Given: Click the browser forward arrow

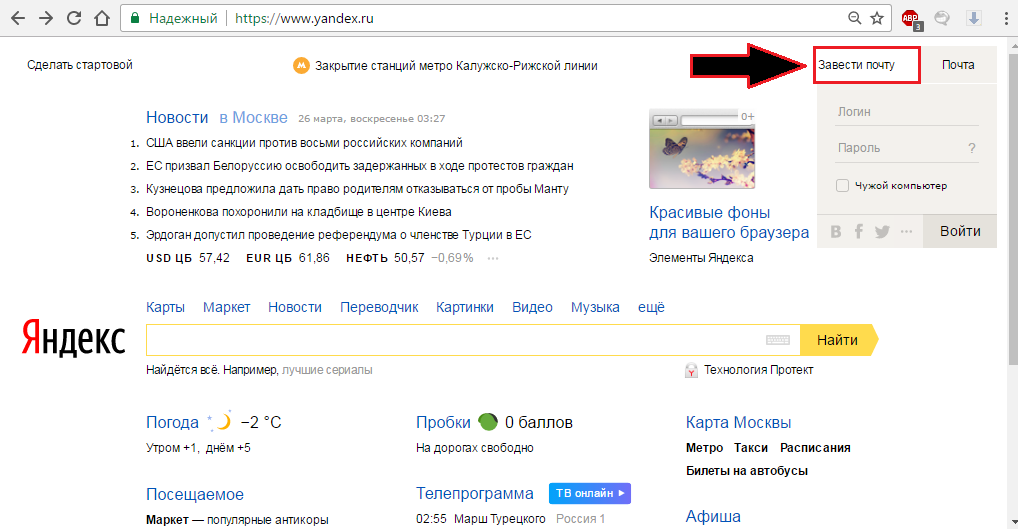Looking at the screenshot, I should point(45,18).
